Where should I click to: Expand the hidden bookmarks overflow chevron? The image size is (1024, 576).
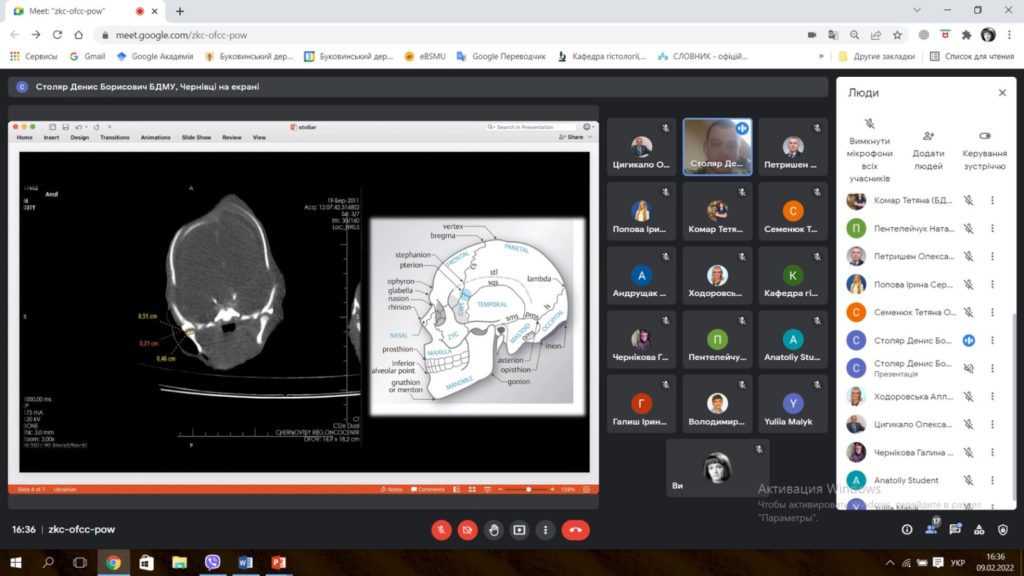[x=822, y=57]
